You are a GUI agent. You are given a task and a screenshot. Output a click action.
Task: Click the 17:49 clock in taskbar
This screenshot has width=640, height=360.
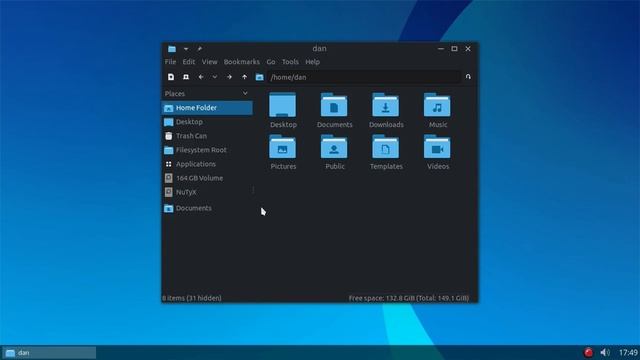pyautogui.click(x=628, y=352)
